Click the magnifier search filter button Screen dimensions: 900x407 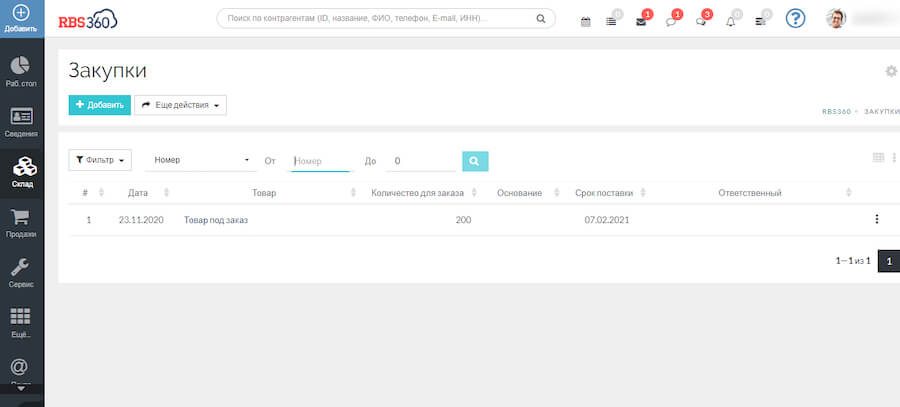pyautogui.click(x=475, y=160)
